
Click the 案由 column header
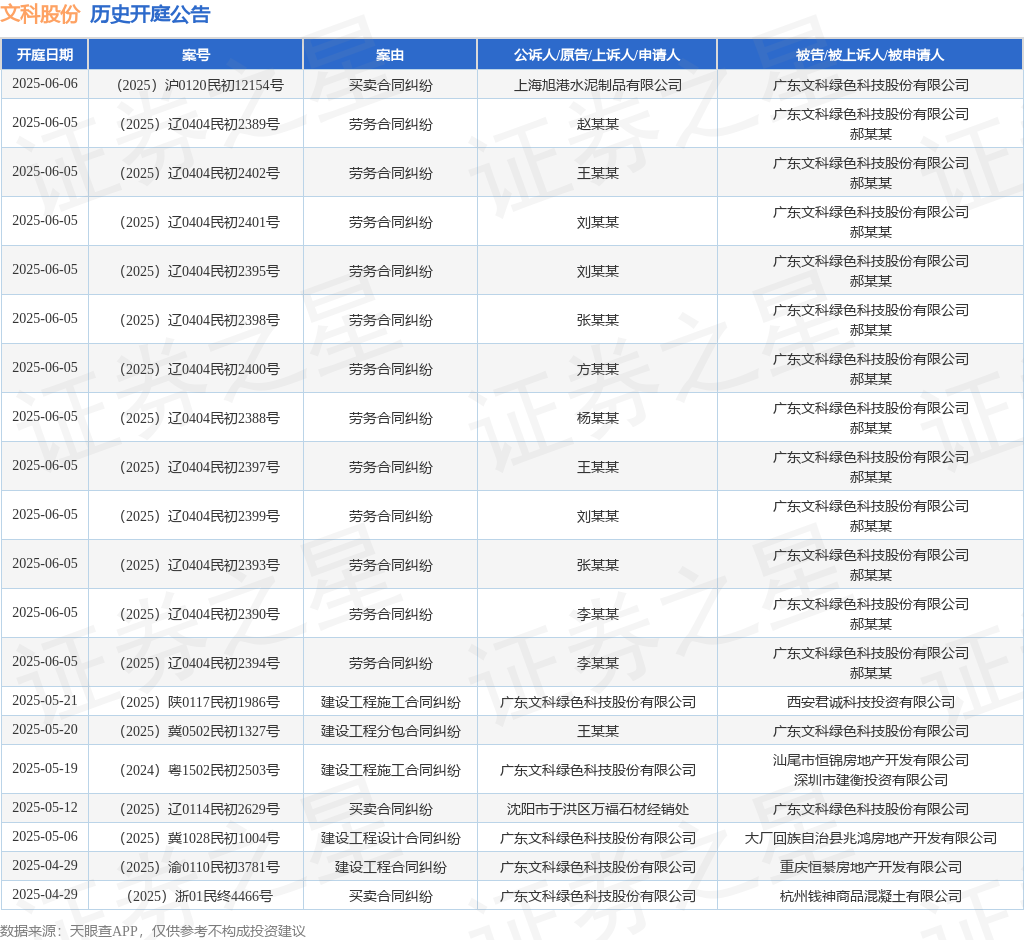click(x=390, y=55)
